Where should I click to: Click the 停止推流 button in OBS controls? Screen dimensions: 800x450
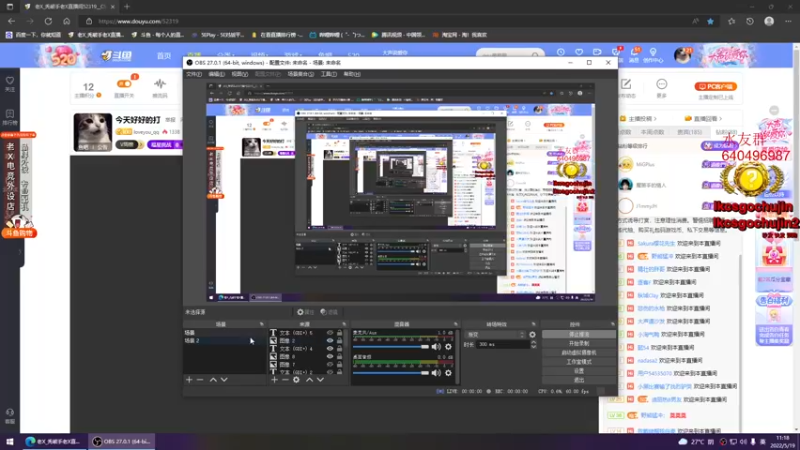579,335
